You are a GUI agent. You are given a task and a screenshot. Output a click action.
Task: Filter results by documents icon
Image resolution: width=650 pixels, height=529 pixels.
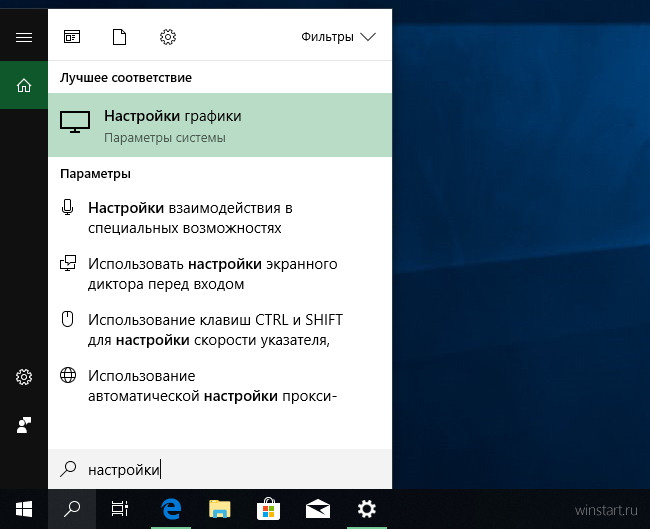[119, 37]
